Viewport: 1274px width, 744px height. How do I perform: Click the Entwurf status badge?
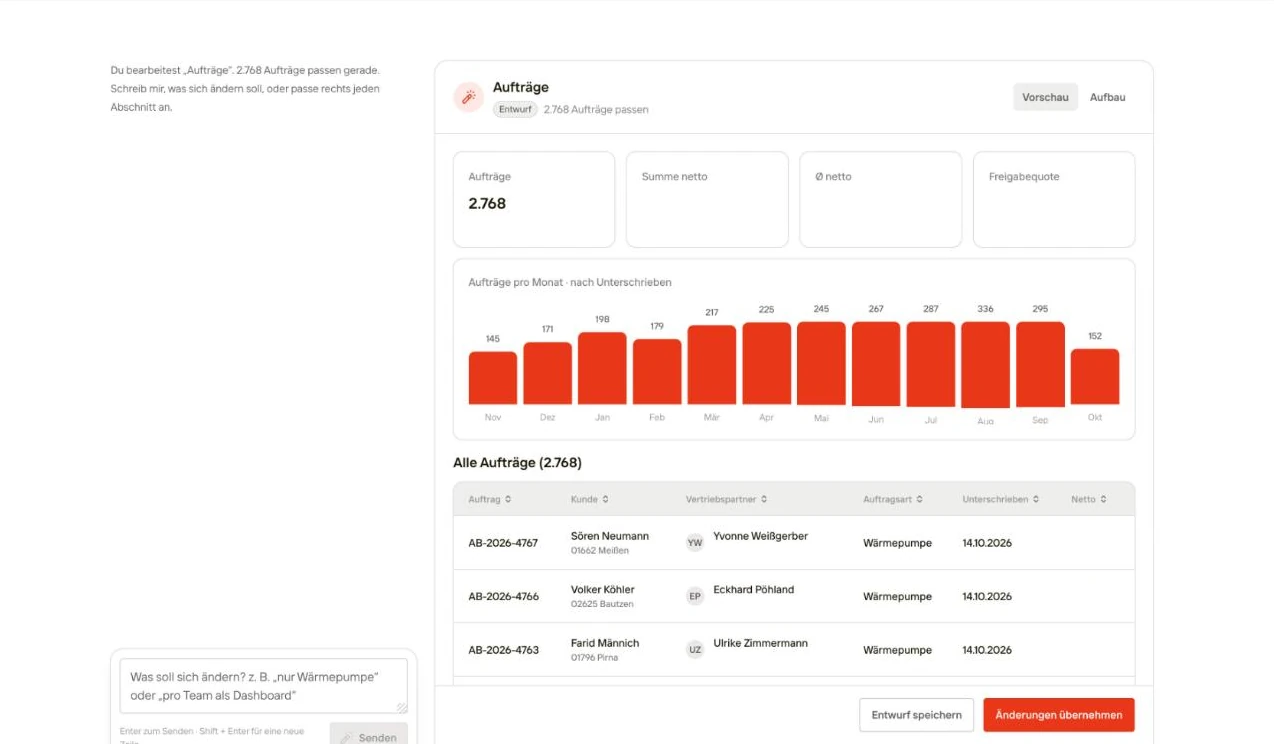pos(515,109)
